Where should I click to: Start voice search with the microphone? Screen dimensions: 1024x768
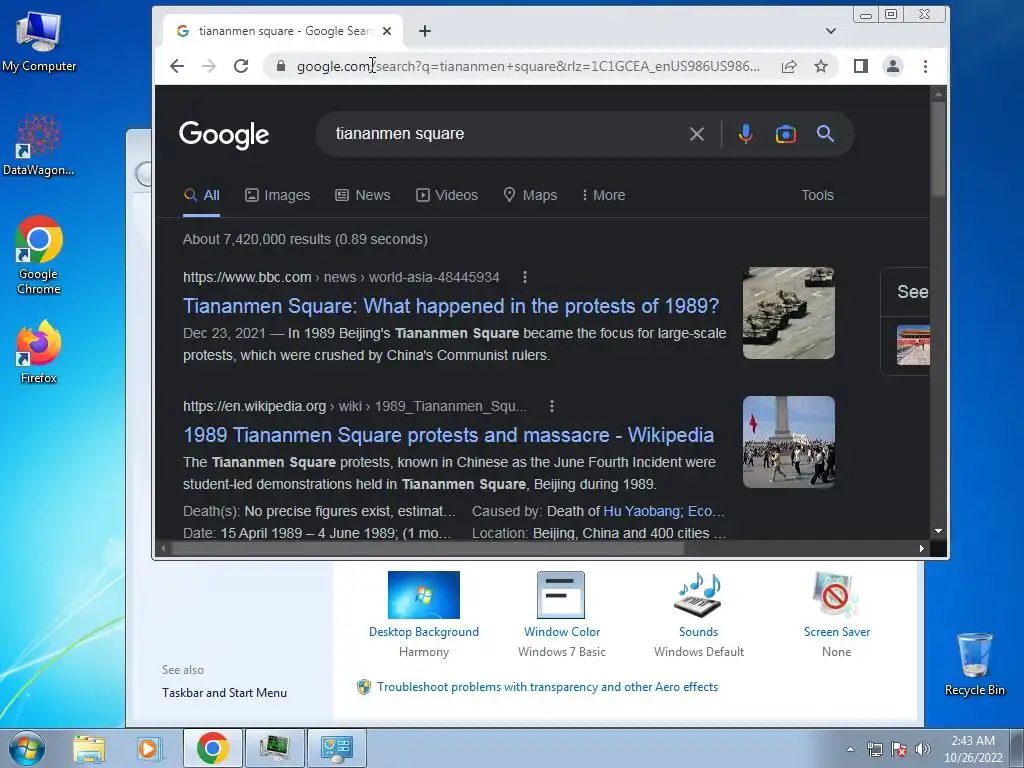tap(745, 134)
